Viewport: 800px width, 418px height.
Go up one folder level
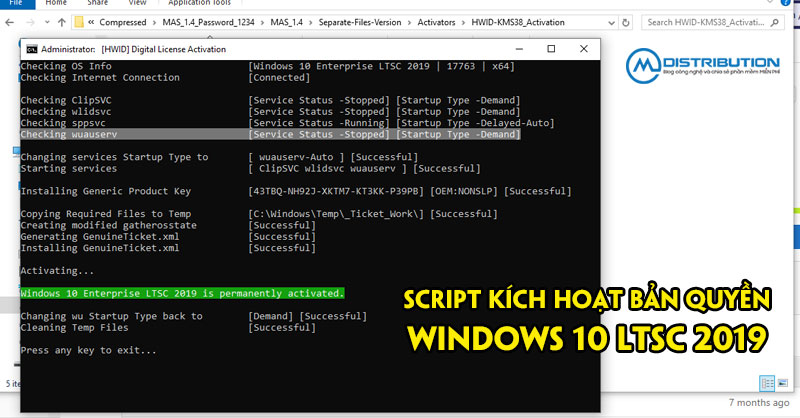point(62,22)
